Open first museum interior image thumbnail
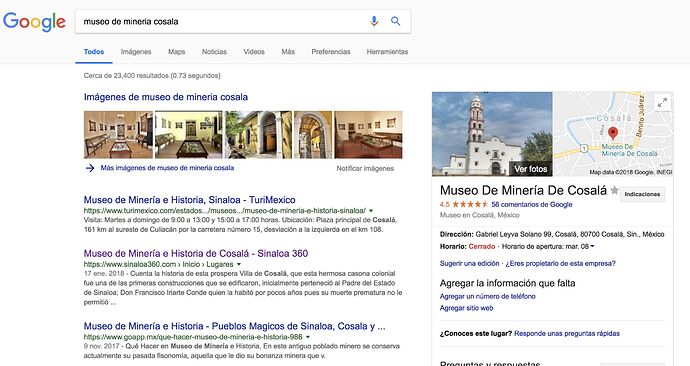690x366 pixels. coord(118,135)
